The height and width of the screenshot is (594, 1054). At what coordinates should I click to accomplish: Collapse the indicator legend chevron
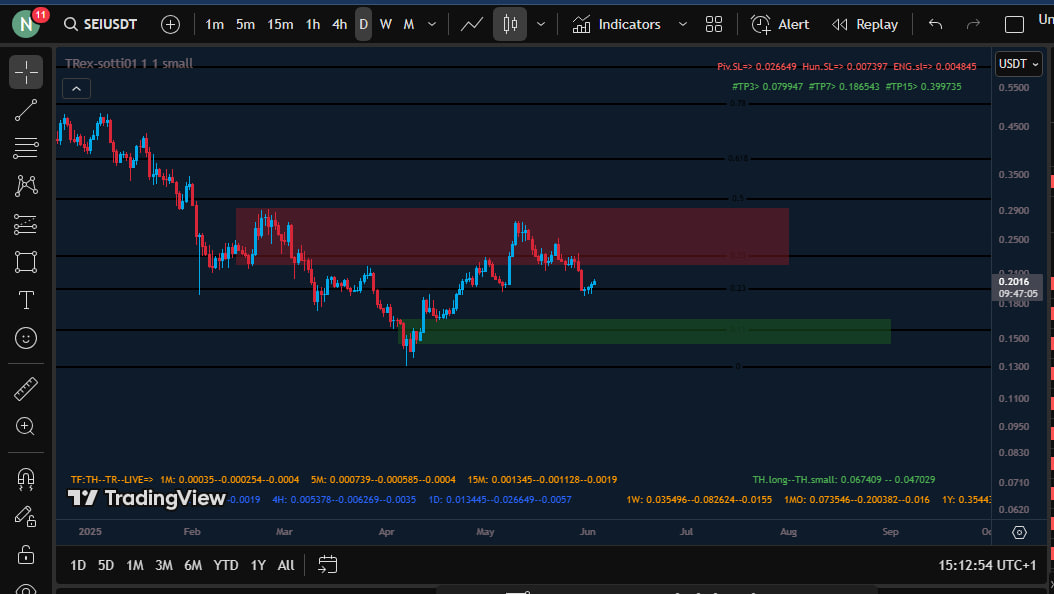pos(77,88)
